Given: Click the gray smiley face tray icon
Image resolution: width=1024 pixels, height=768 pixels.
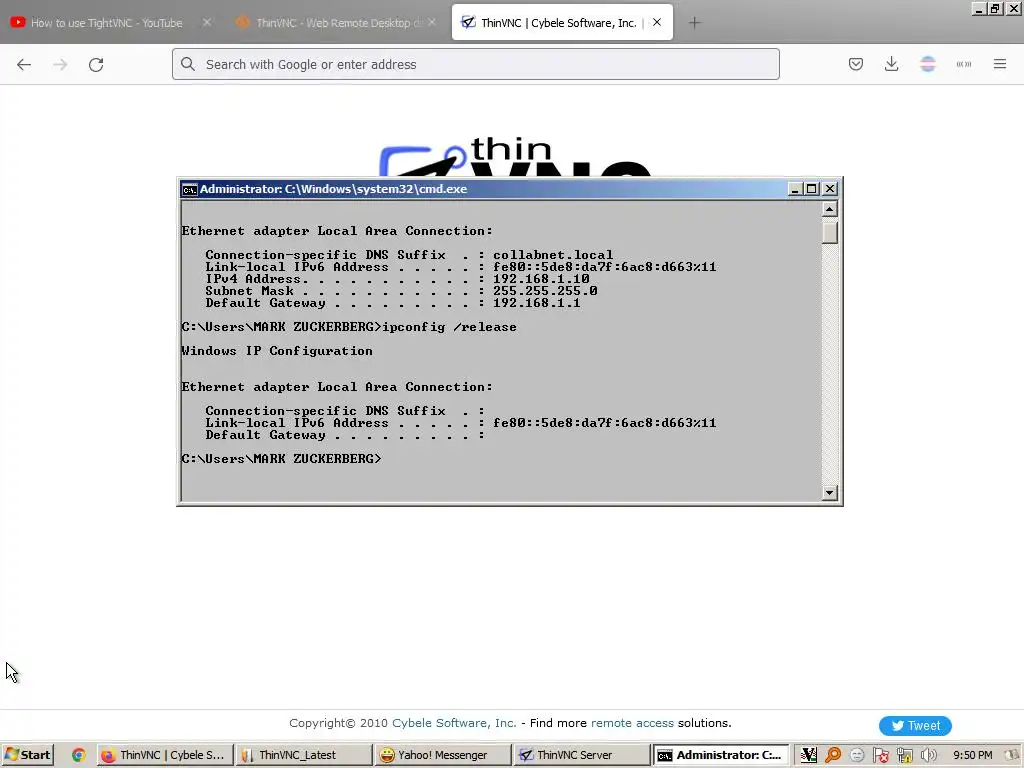Looking at the screenshot, I should [857, 755].
